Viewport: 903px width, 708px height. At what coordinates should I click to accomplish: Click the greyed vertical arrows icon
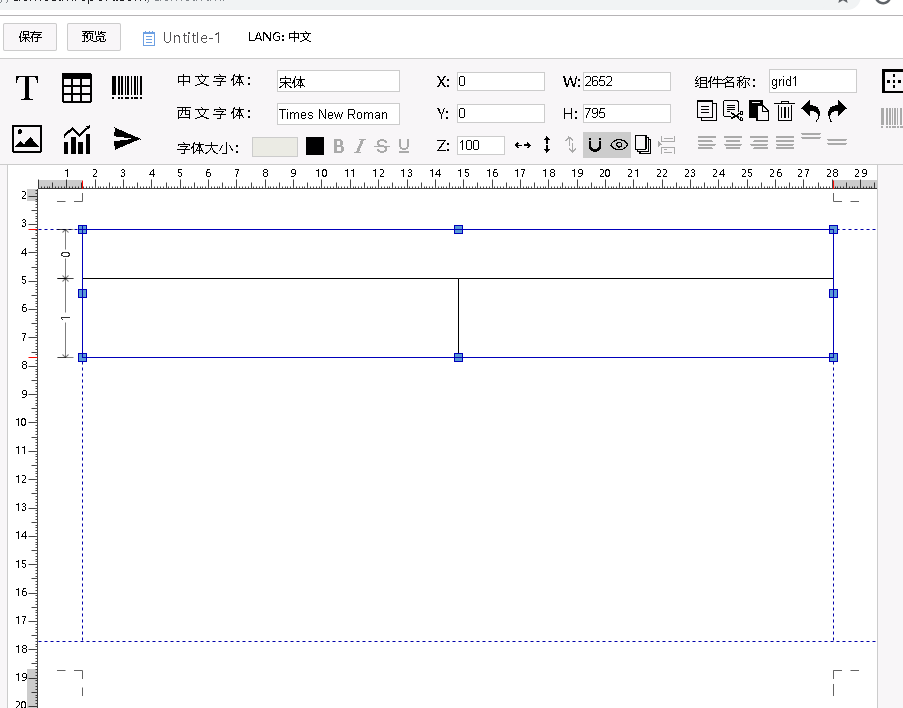tap(570, 145)
